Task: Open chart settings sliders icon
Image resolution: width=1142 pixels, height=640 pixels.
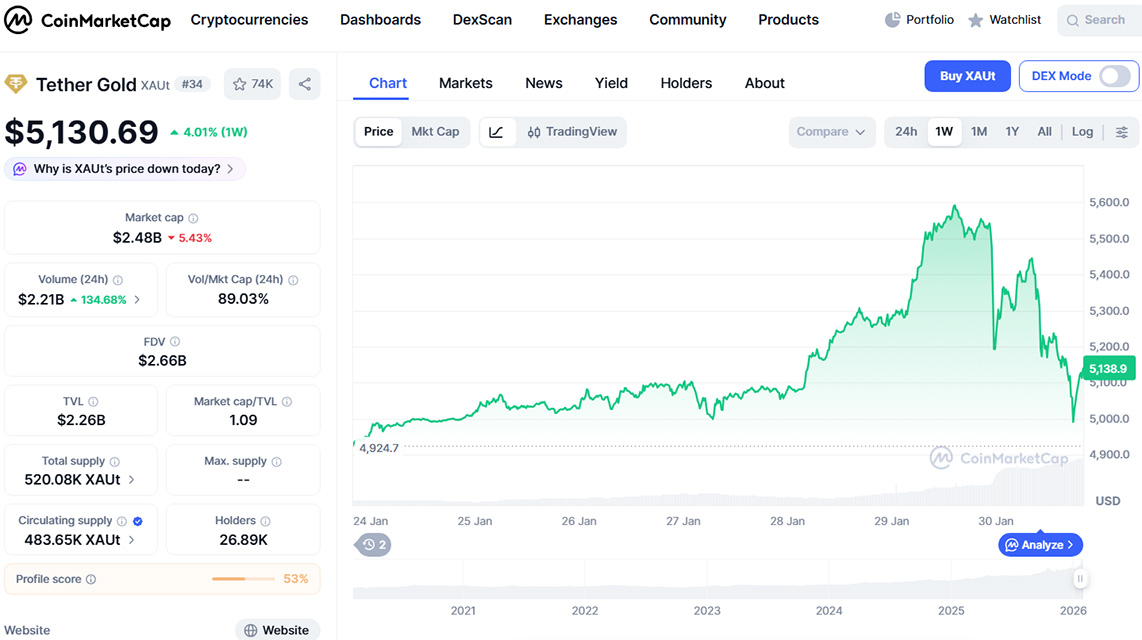Action: pyautogui.click(x=1122, y=132)
